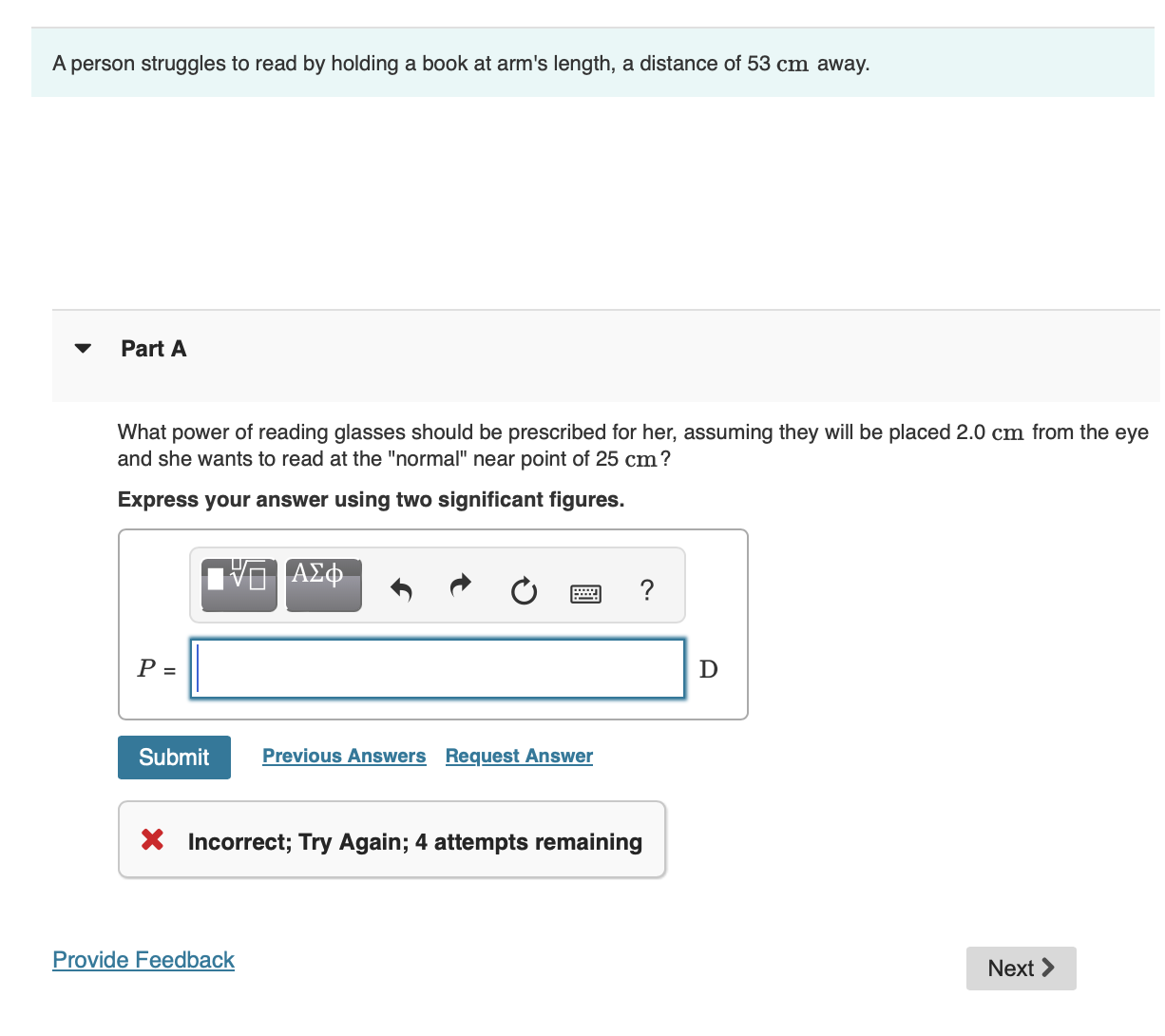
Task: Click the undo arrow icon
Action: click(402, 590)
